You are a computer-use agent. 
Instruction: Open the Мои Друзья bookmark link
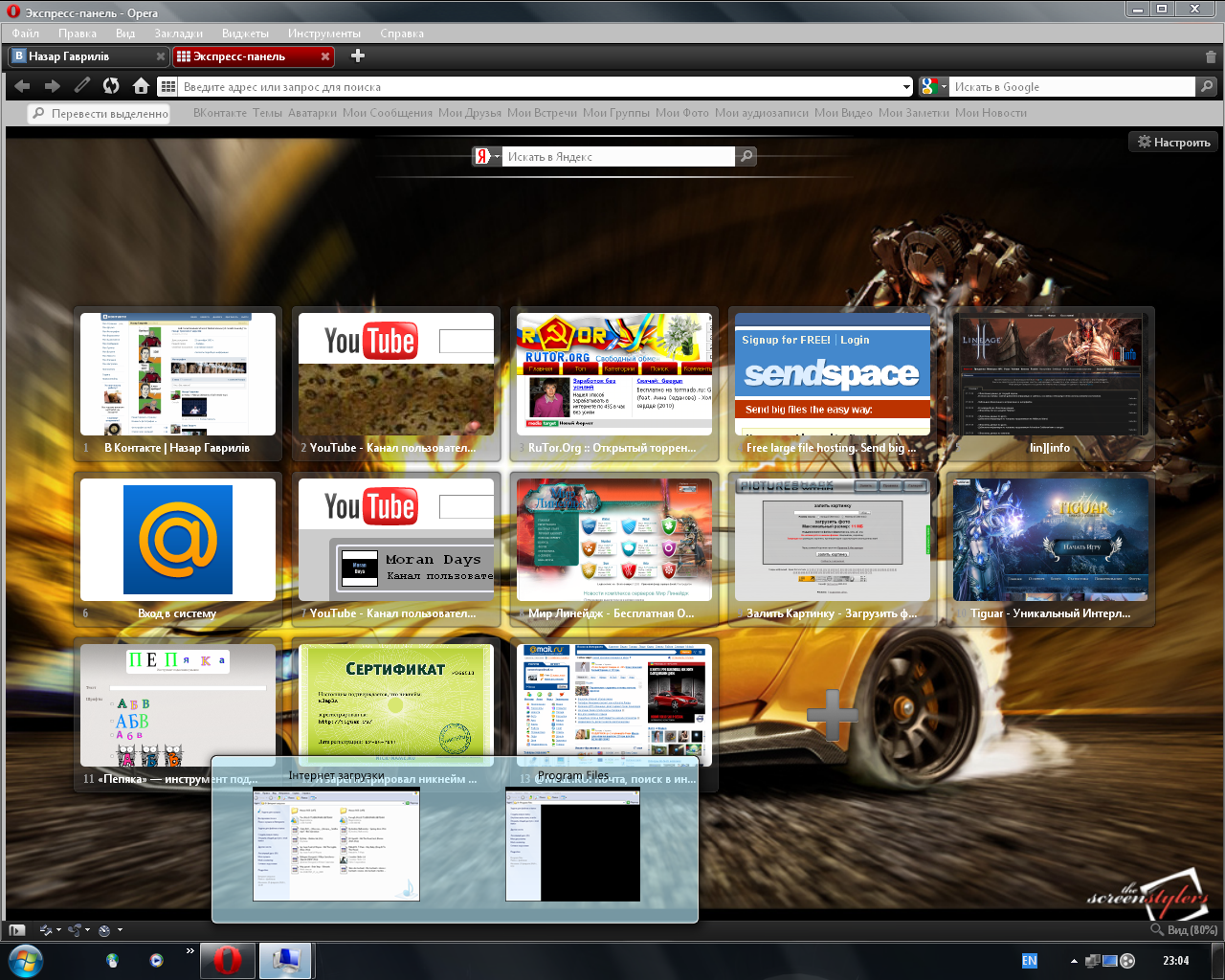(x=470, y=113)
